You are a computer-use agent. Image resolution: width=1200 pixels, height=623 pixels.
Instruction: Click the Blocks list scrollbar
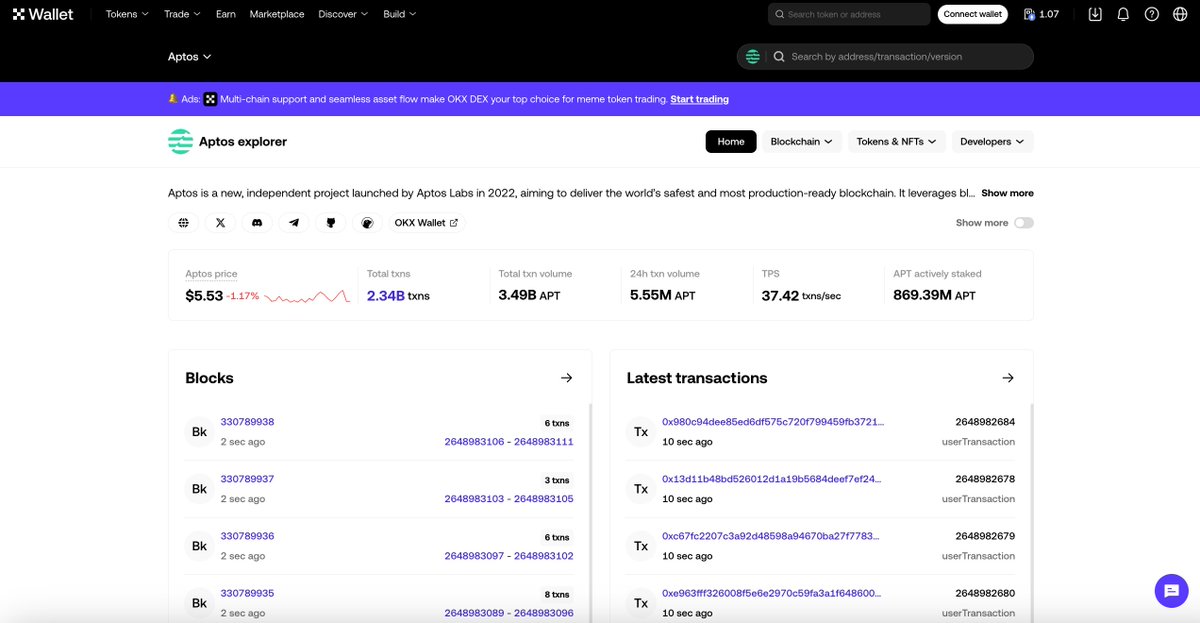click(x=591, y=512)
